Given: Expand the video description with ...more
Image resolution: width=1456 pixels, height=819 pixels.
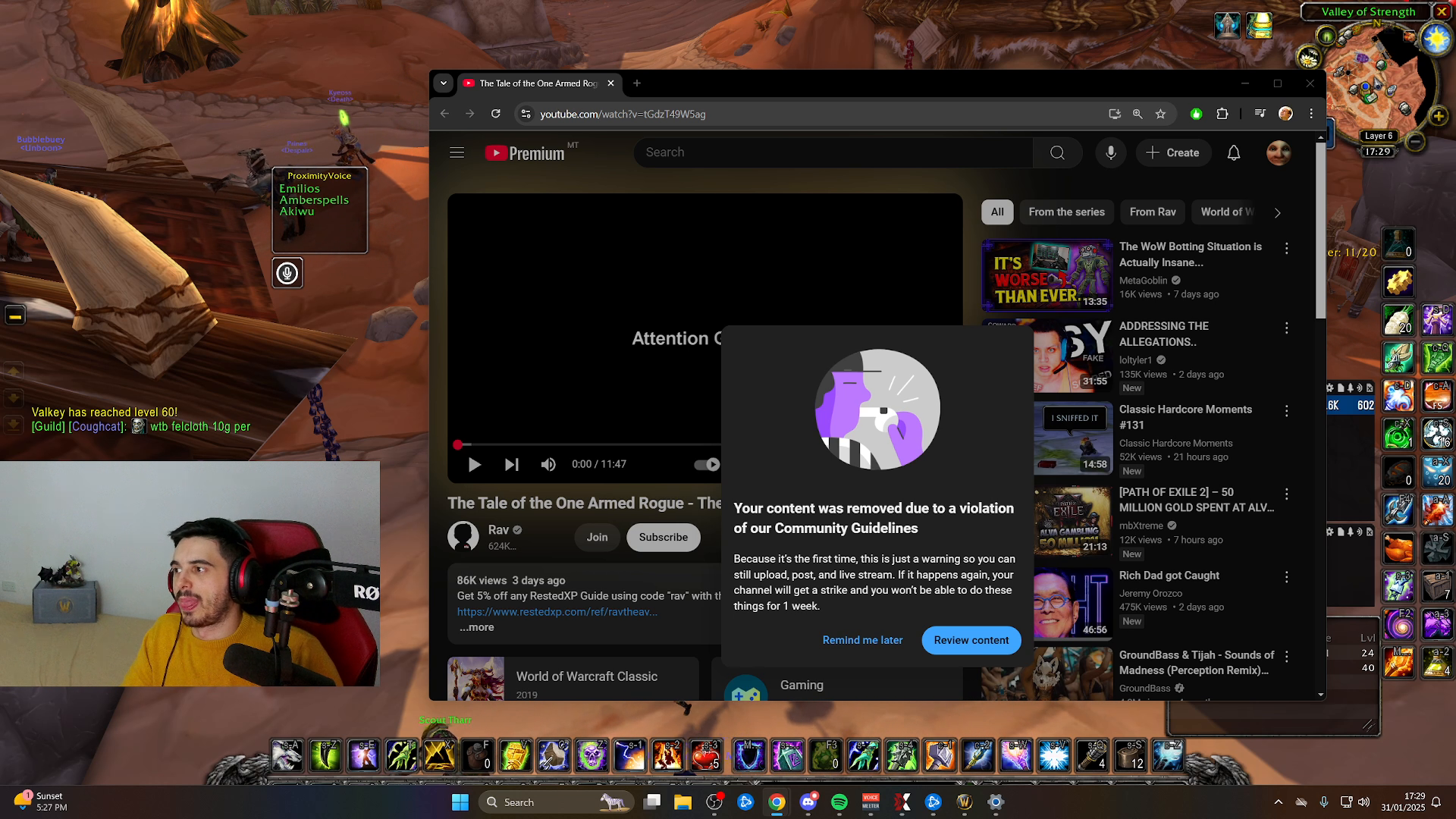Looking at the screenshot, I should (476, 627).
